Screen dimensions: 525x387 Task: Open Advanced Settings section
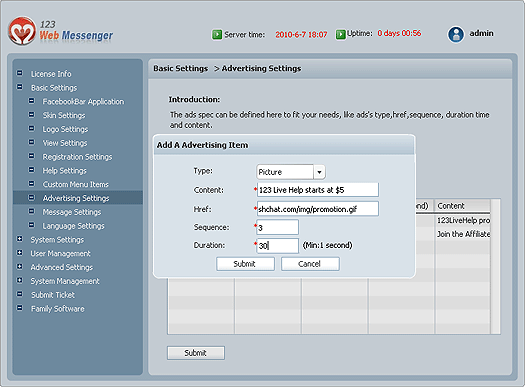click(x=62, y=267)
